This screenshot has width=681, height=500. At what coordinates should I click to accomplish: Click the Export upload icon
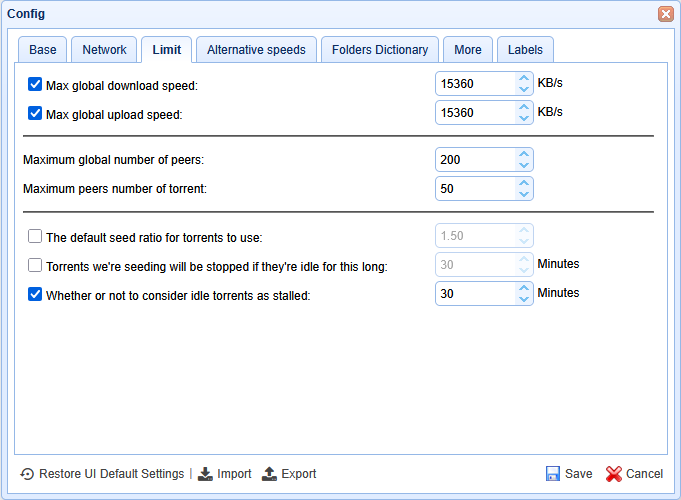(x=269, y=474)
